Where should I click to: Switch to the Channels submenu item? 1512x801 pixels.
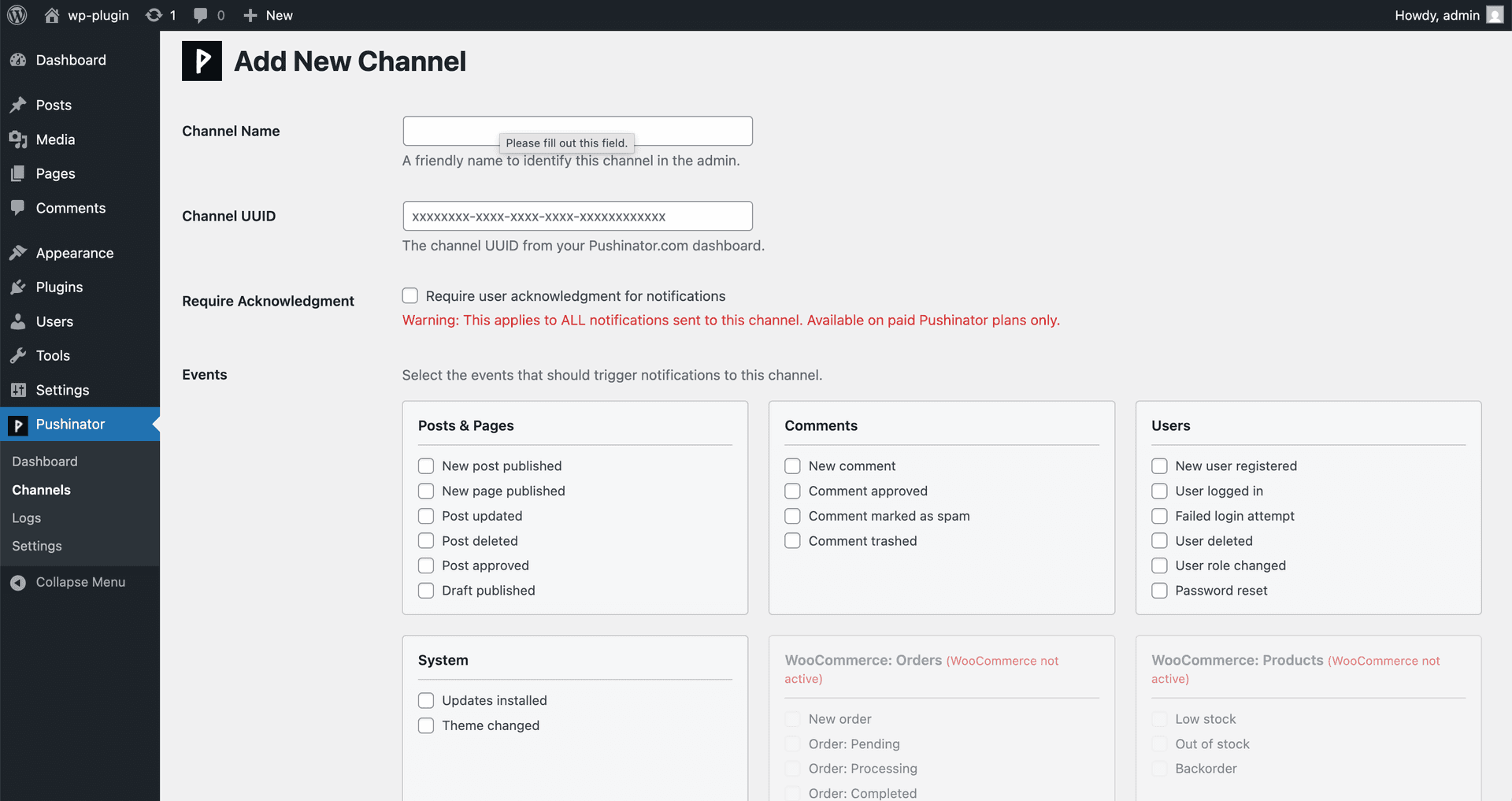(x=41, y=489)
